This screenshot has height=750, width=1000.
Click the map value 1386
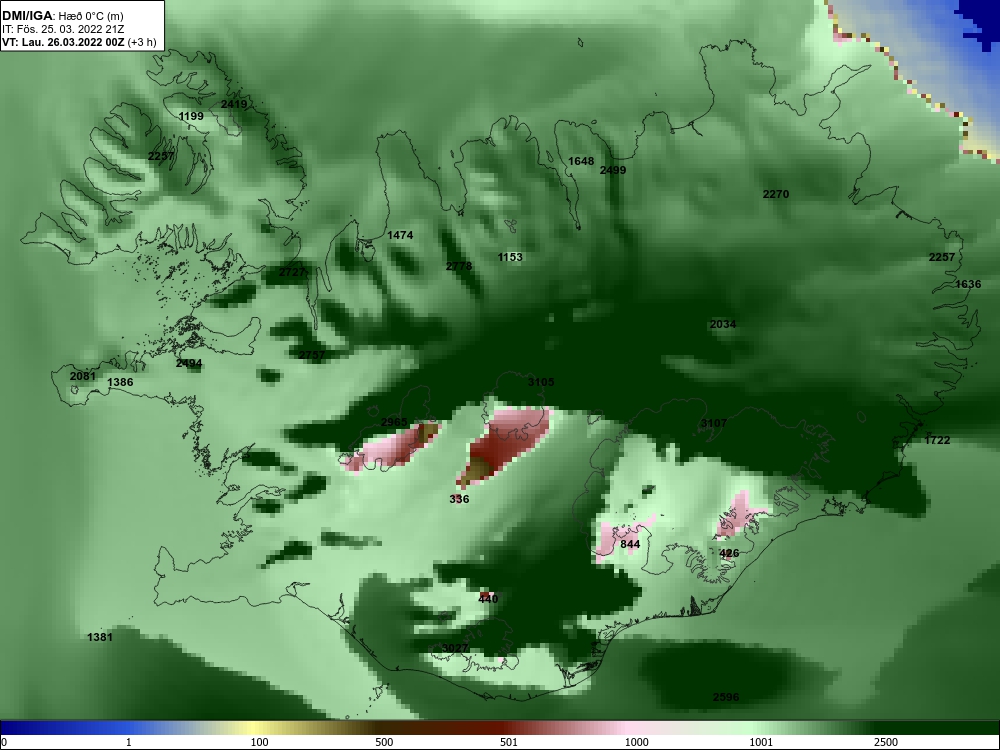(120, 383)
